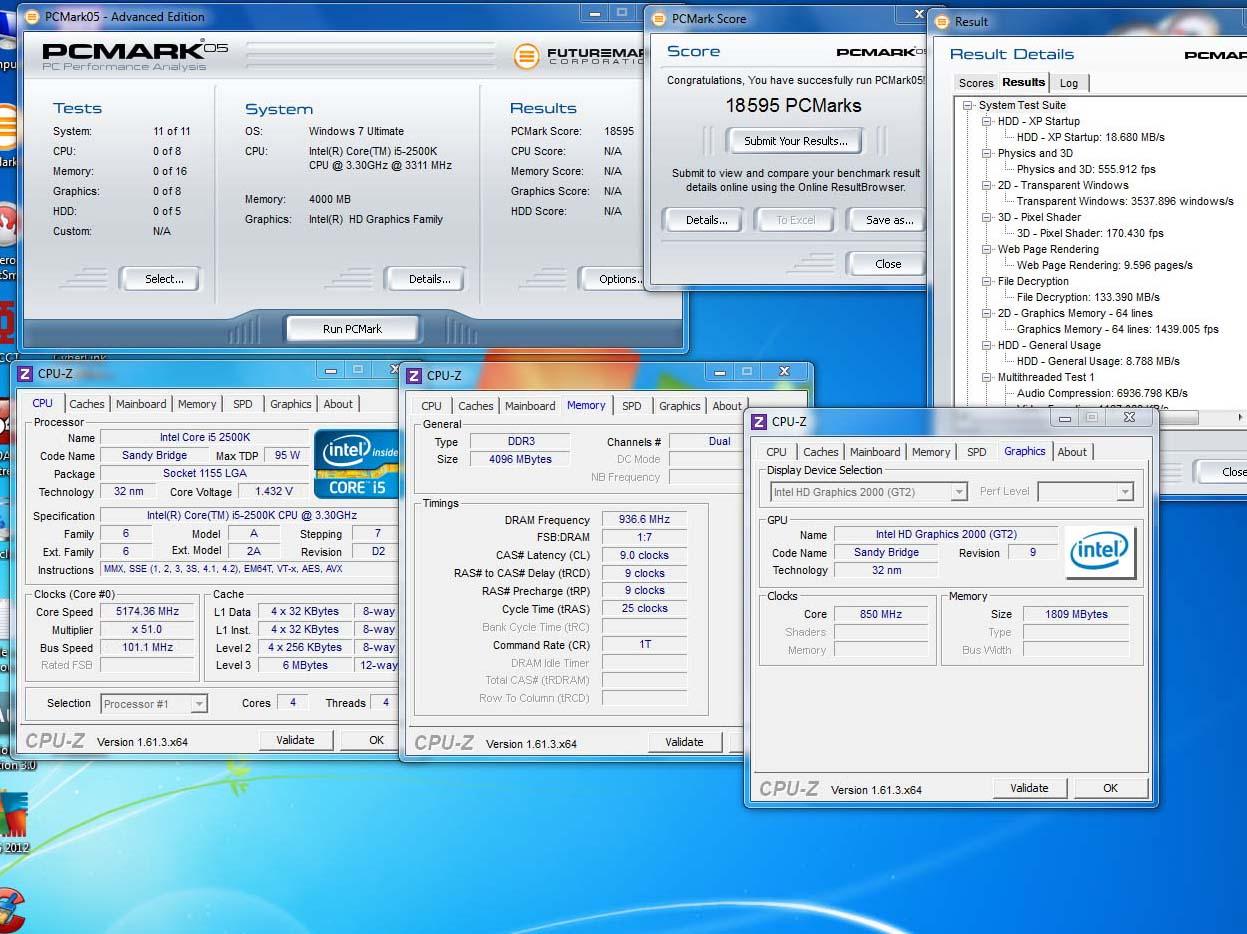
Task: Click the PCMark05 window title bar icon
Action: [x=32, y=17]
